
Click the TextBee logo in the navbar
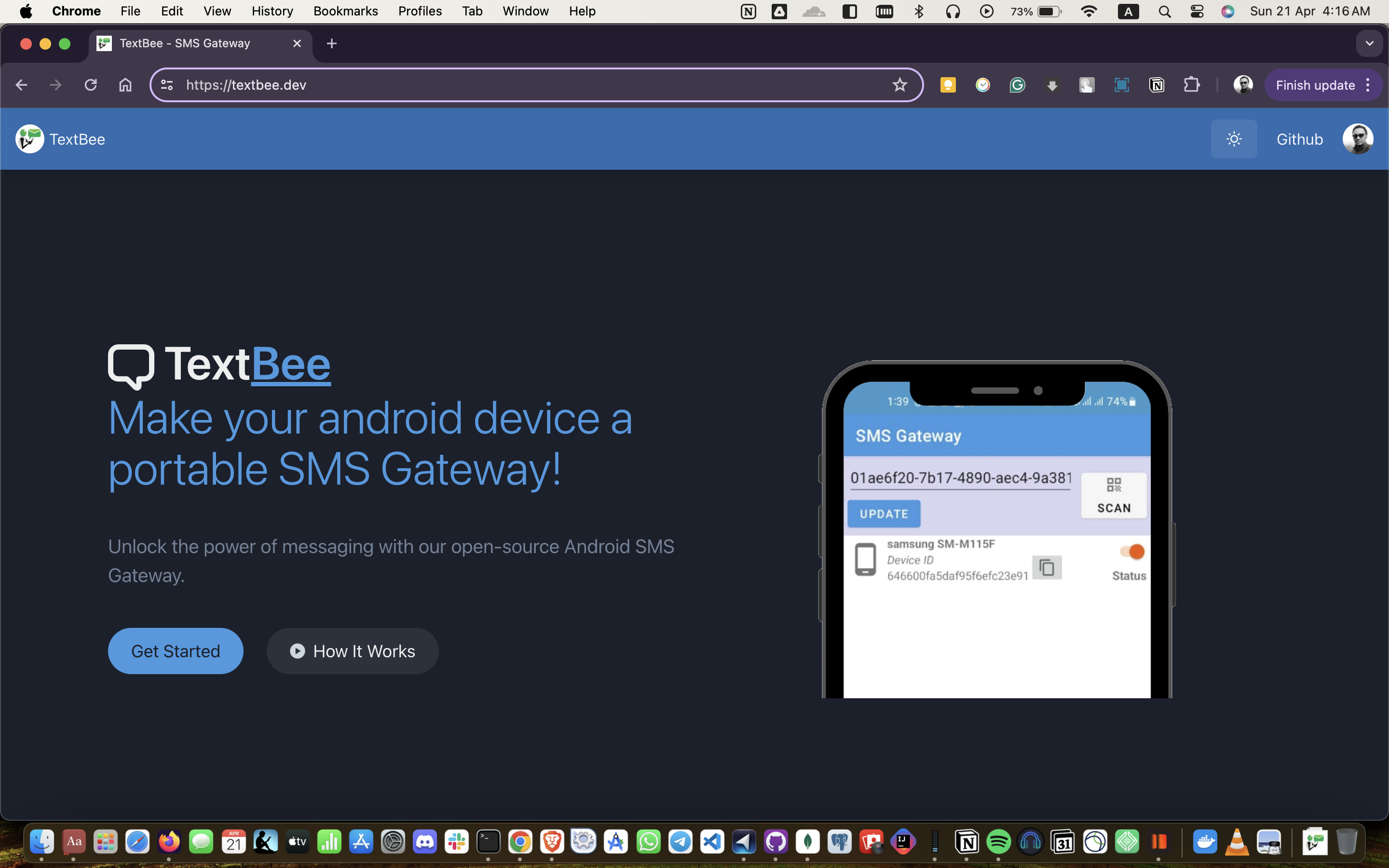pyautogui.click(x=60, y=139)
